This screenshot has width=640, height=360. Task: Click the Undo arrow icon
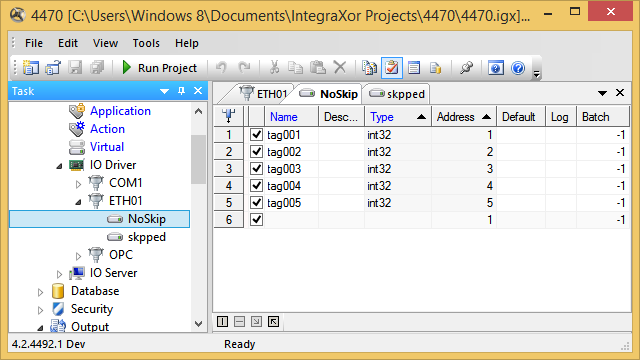click(x=222, y=67)
